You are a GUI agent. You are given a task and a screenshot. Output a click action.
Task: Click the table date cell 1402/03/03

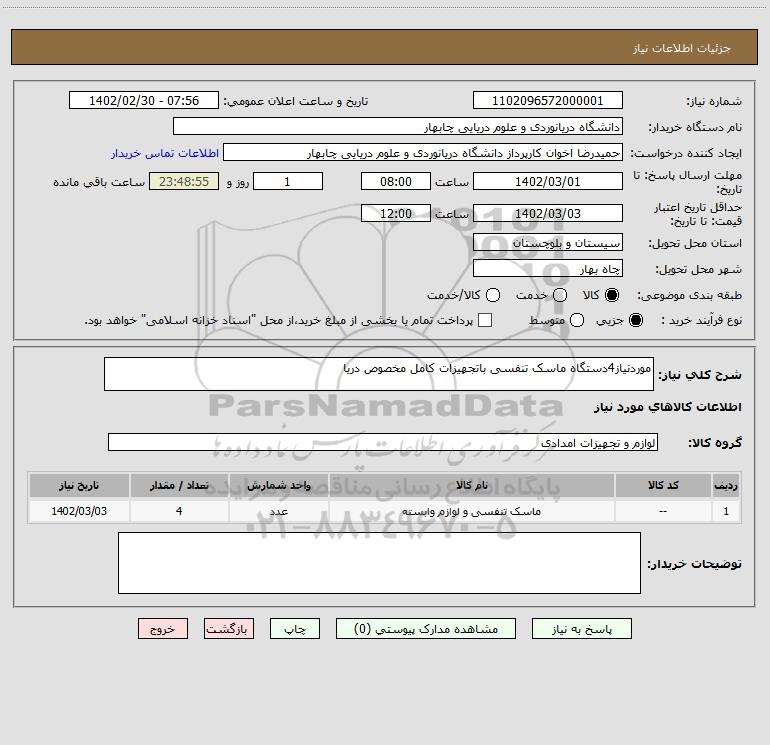tap(79, 511)
